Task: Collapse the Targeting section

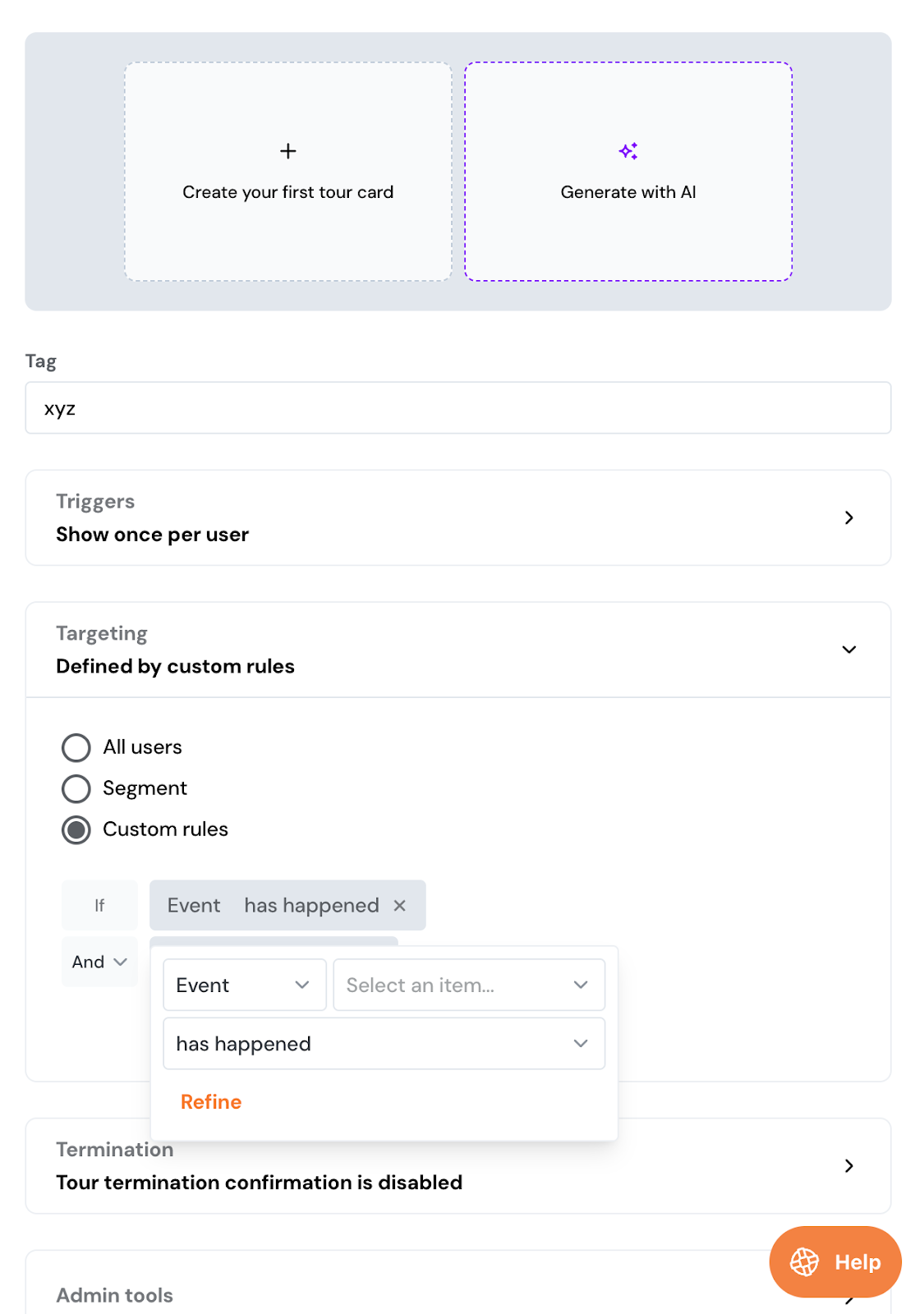Action: (848, 650)
